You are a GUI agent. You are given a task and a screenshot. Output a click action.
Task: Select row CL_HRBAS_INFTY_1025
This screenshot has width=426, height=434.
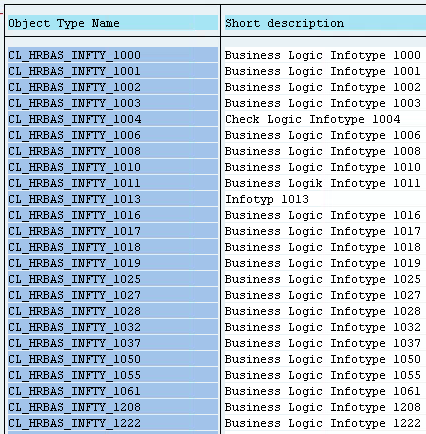coord(113,279)
